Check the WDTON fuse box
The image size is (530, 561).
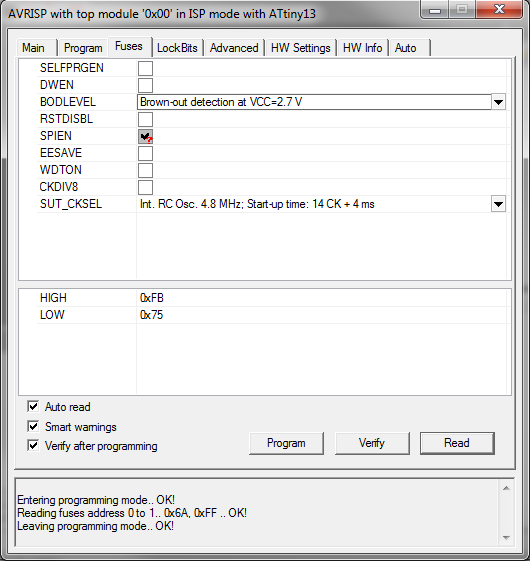145,170
